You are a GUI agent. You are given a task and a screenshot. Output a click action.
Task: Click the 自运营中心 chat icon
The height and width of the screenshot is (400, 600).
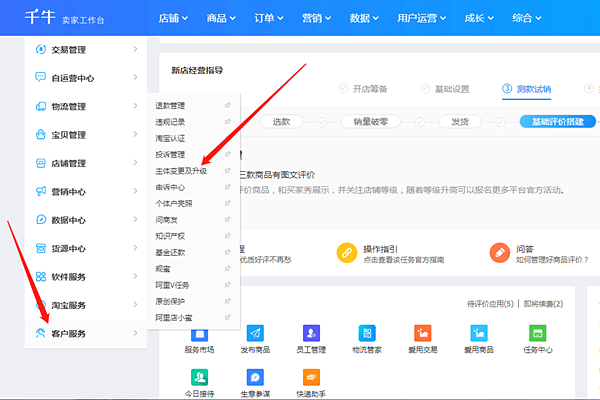tap(41, 77)
